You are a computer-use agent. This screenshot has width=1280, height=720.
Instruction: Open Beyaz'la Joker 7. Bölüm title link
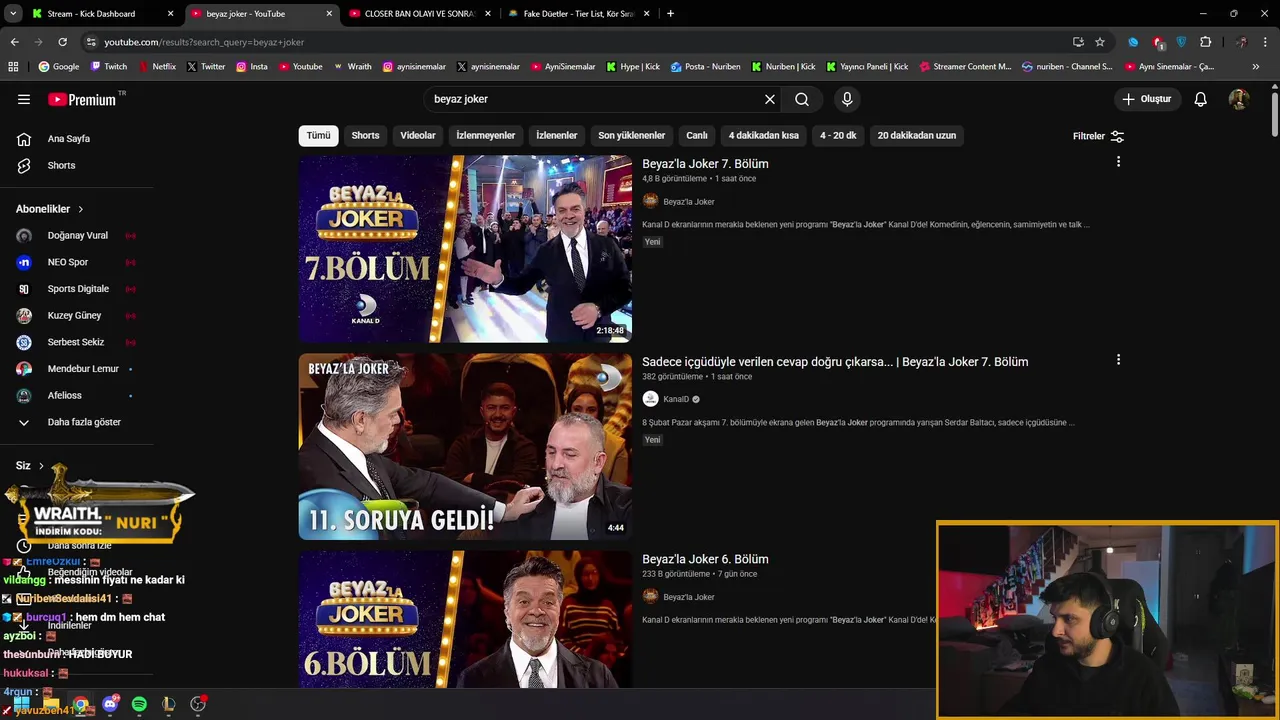point(705,164)
